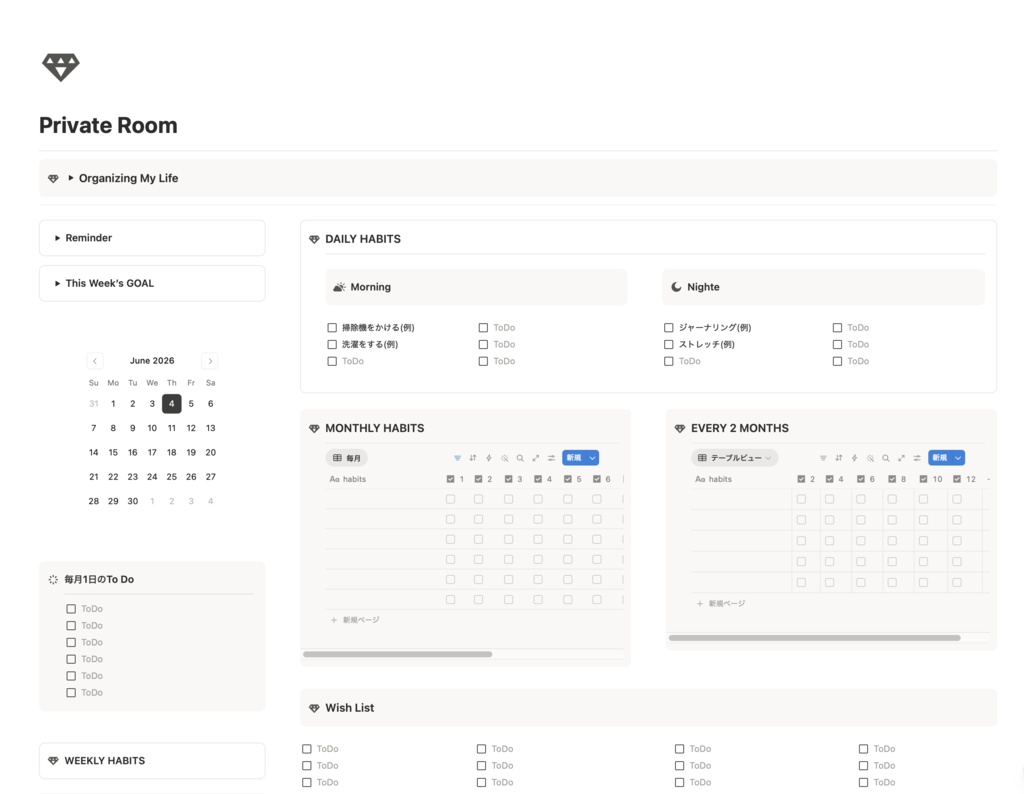This screenshot has width=1024, height=794.
Task: Click the MONTHLY HABITS horizontal scrollbar
Action: 398,654
